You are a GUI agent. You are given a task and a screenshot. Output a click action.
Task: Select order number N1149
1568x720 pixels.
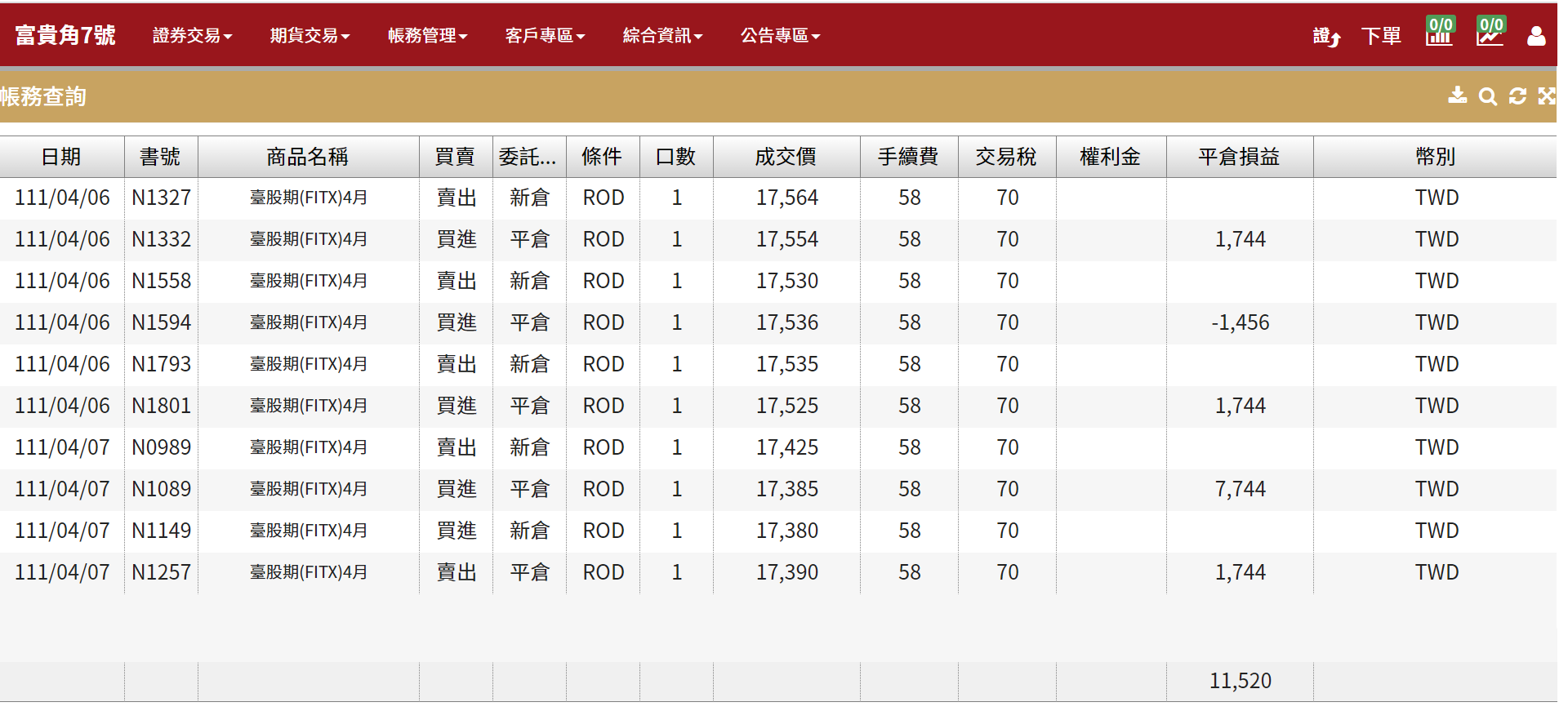(161, 531)
